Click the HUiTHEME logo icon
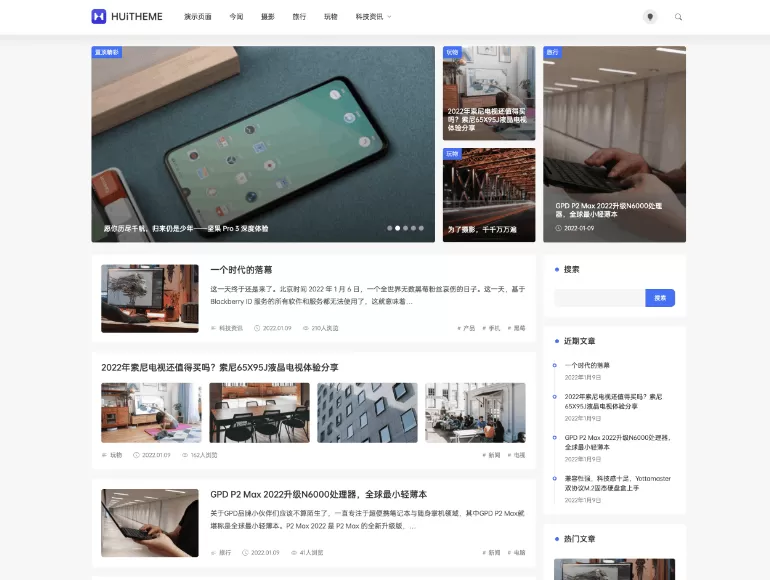The width and height of the screenshot is (770, 580). click(x=99, y=17)
